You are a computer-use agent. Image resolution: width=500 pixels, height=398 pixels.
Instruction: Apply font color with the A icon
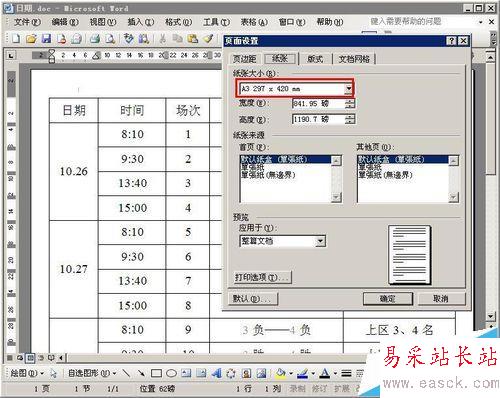pyautogui.click(x=324, y=373)
